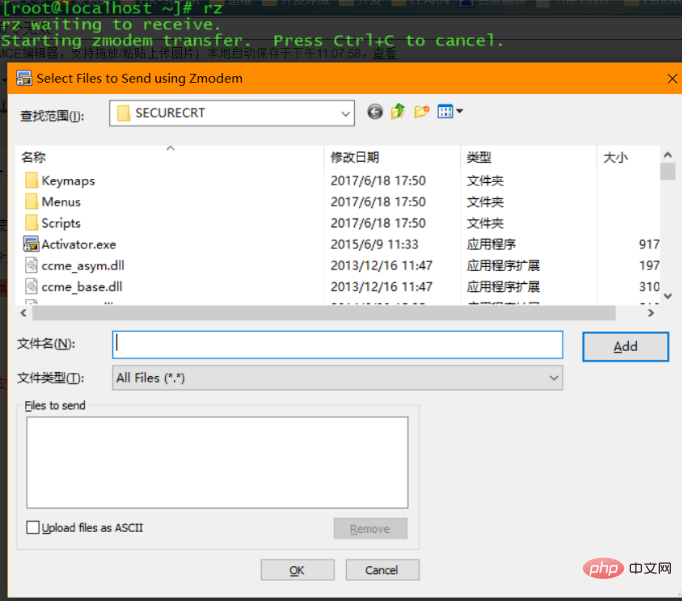Select the ccme_asym.dll file name

(x=83, y=266)
